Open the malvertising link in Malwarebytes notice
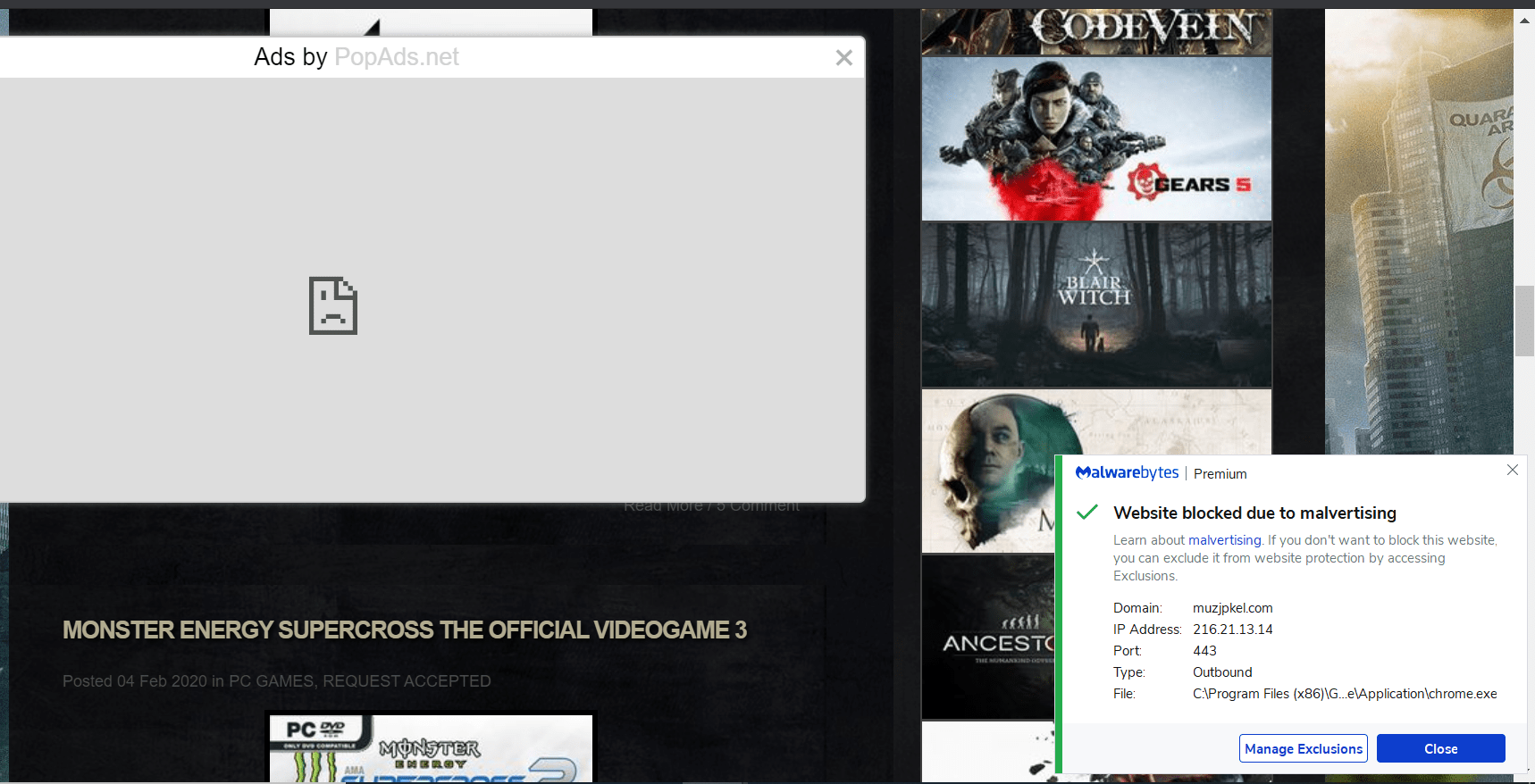Viewport: 1535px width, 784px height. (1224, 540)
